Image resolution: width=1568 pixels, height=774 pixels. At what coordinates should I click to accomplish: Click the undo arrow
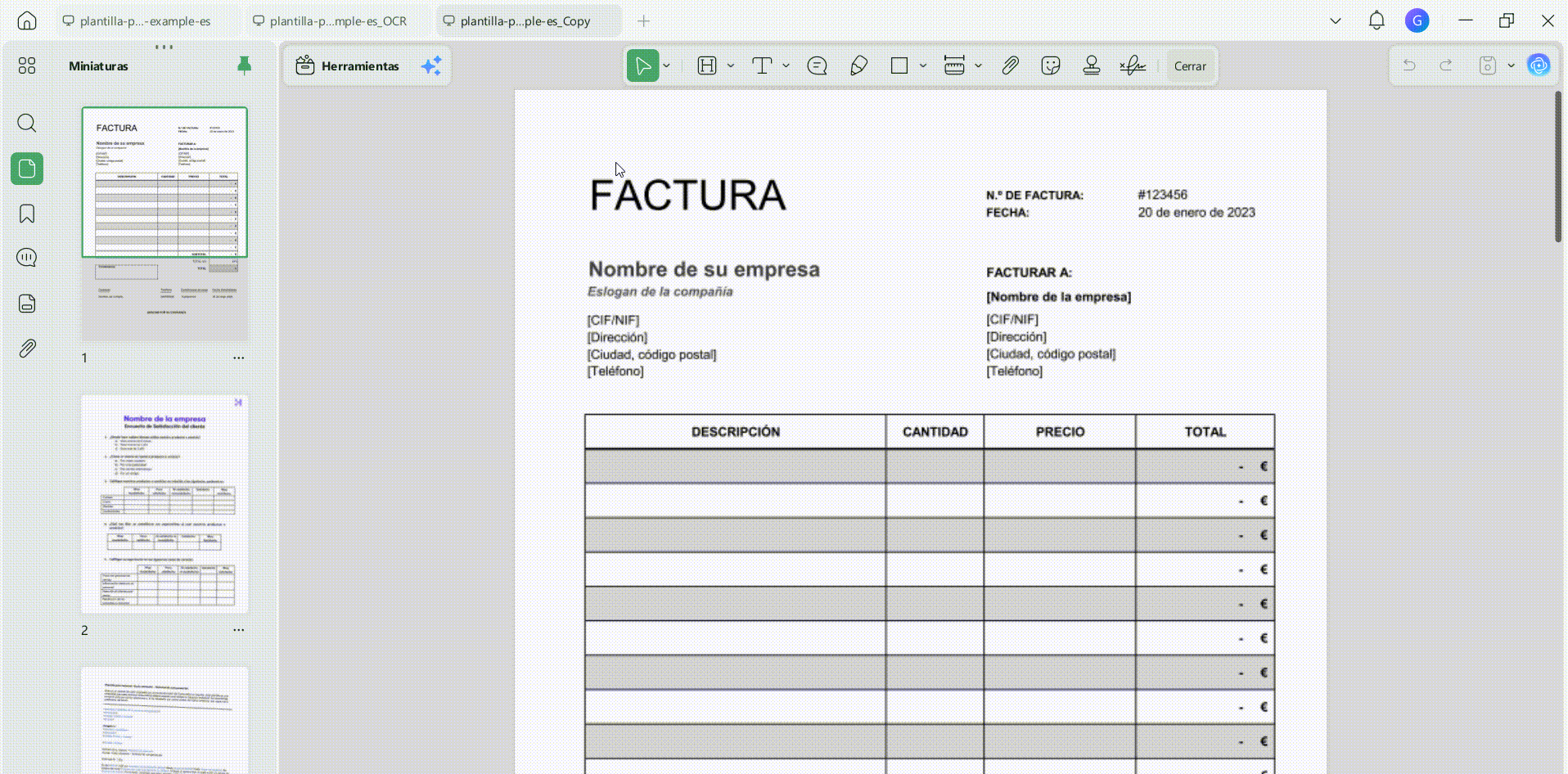[x=1409, y=65]
